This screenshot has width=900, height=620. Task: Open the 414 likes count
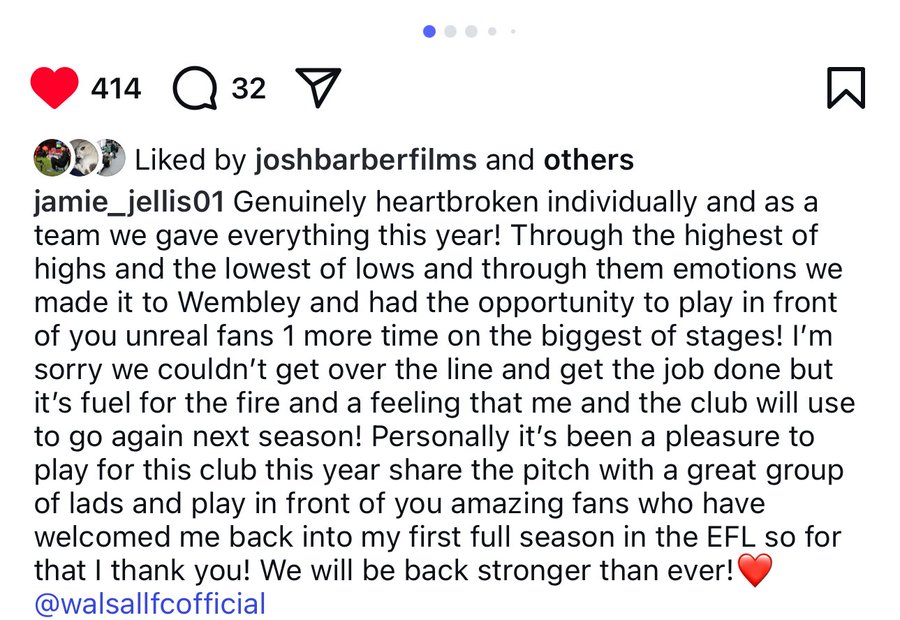[116, 88]
